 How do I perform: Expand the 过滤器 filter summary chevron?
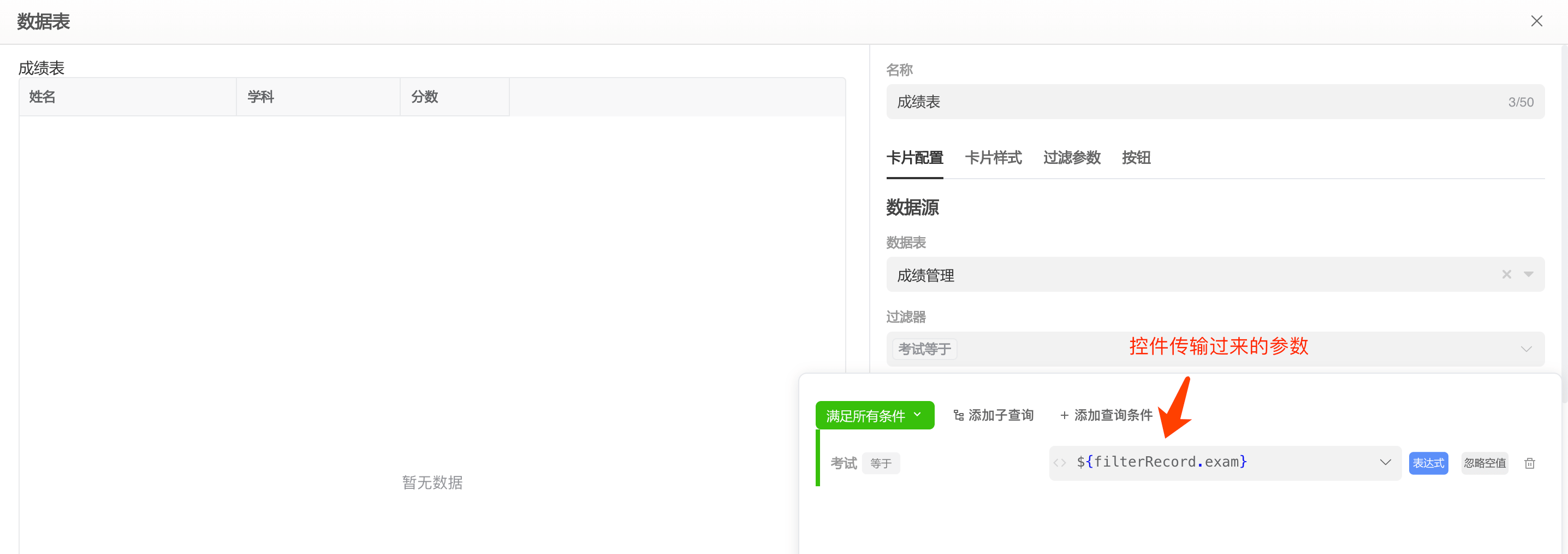(1527, 349)
